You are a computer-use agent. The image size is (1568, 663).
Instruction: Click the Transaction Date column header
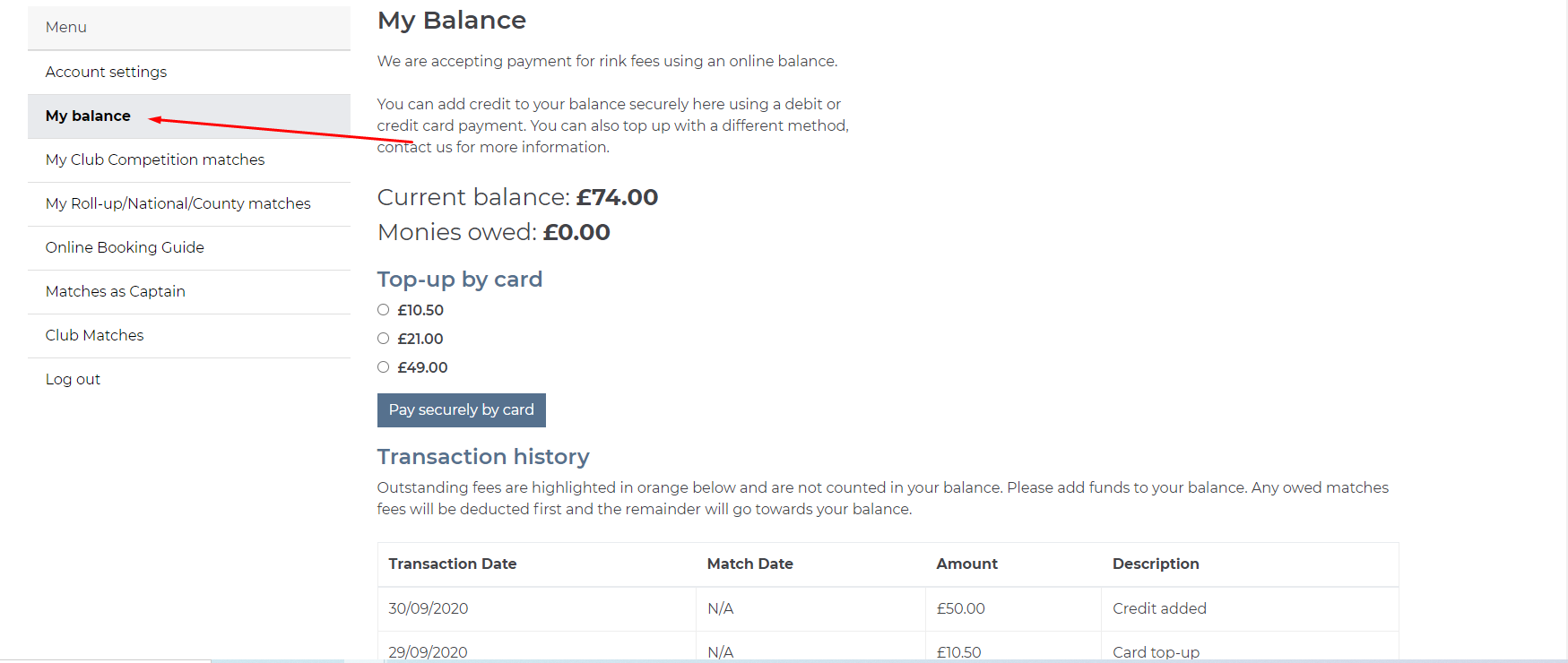point(452,564)
